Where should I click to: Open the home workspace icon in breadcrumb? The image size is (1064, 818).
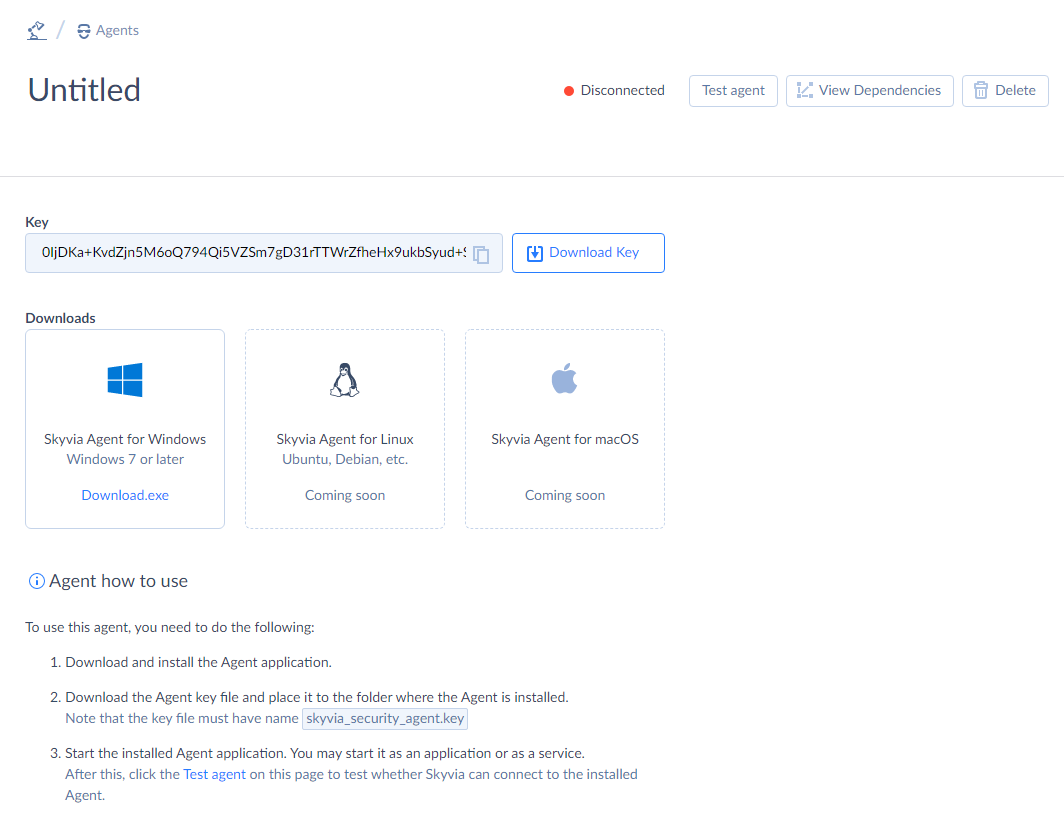pyautogui.click(x=37, y=31)
